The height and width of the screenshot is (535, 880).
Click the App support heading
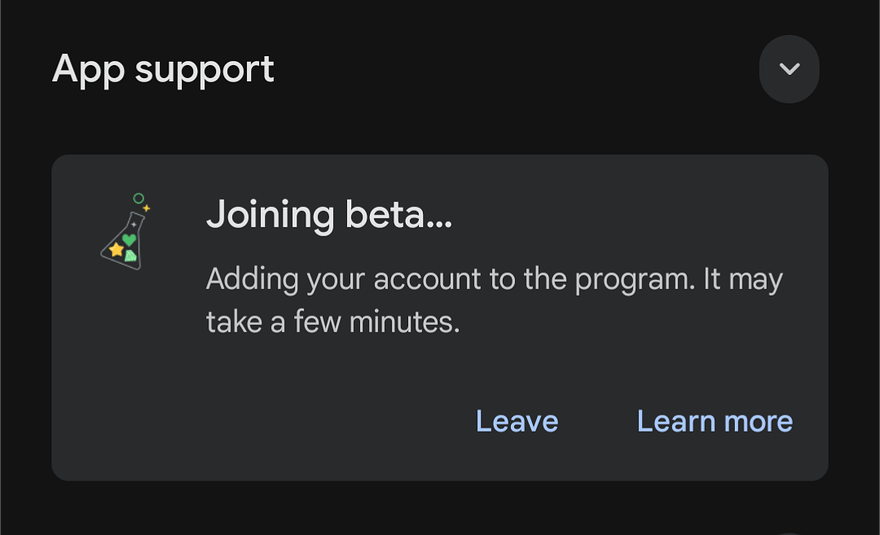[x=163, y=69]
